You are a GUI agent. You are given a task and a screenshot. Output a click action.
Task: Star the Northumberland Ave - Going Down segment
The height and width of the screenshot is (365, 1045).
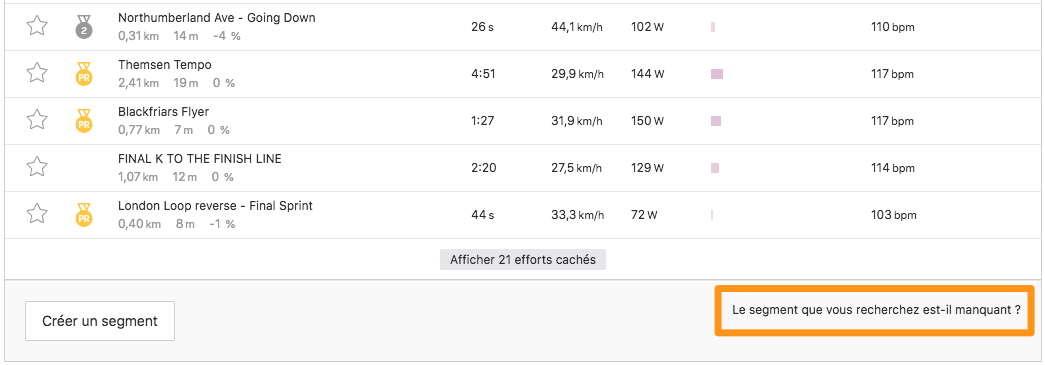point(37,27)
